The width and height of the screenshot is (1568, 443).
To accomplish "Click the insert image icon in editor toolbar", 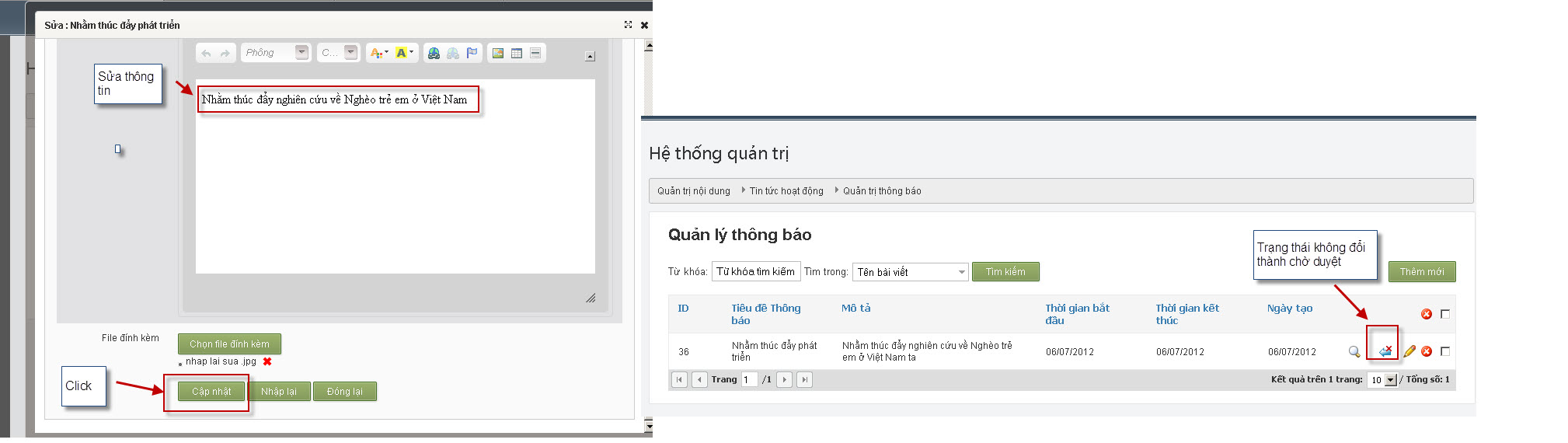I will coord(497,53).
